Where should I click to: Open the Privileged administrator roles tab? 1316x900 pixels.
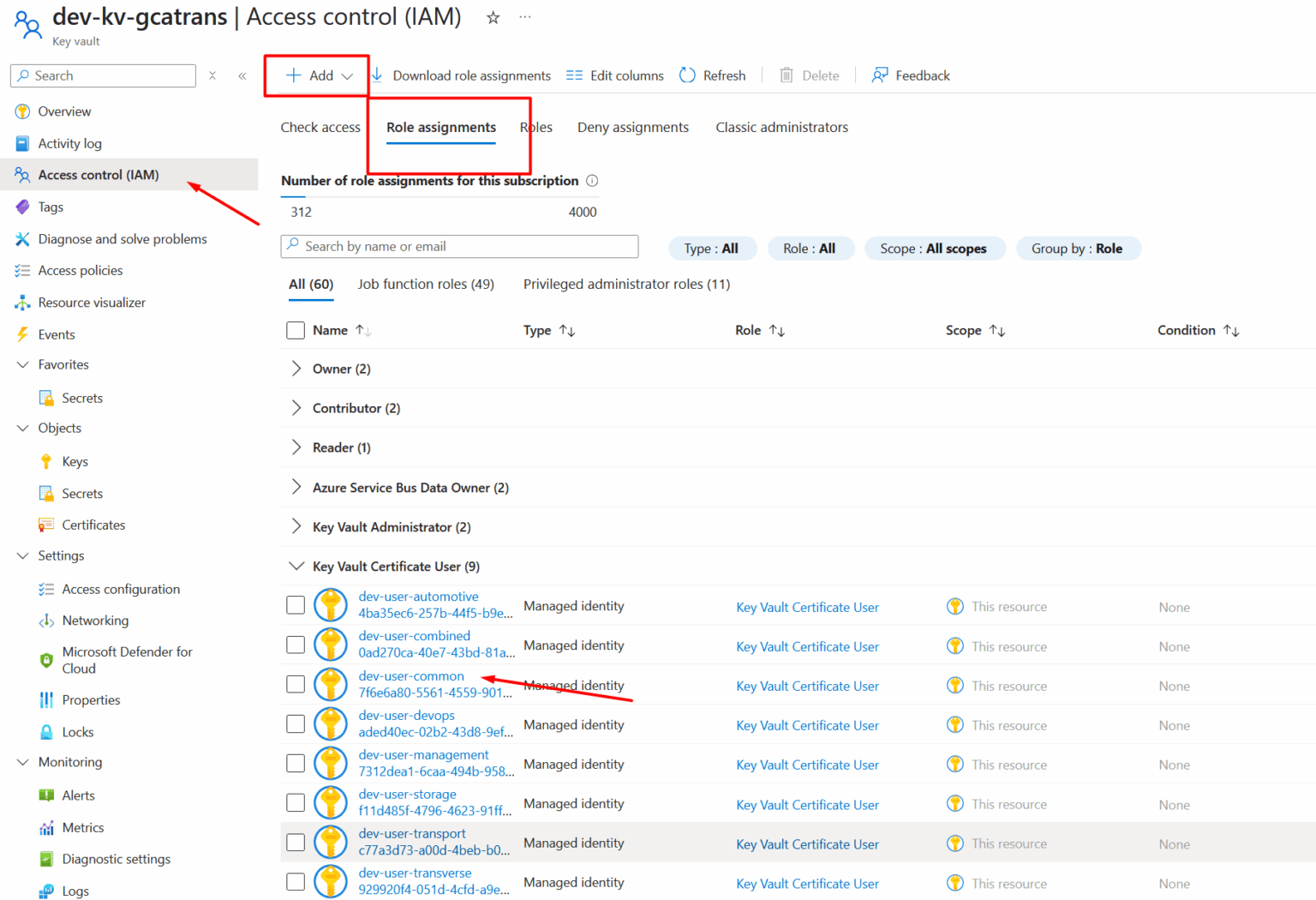pos(626,284)
